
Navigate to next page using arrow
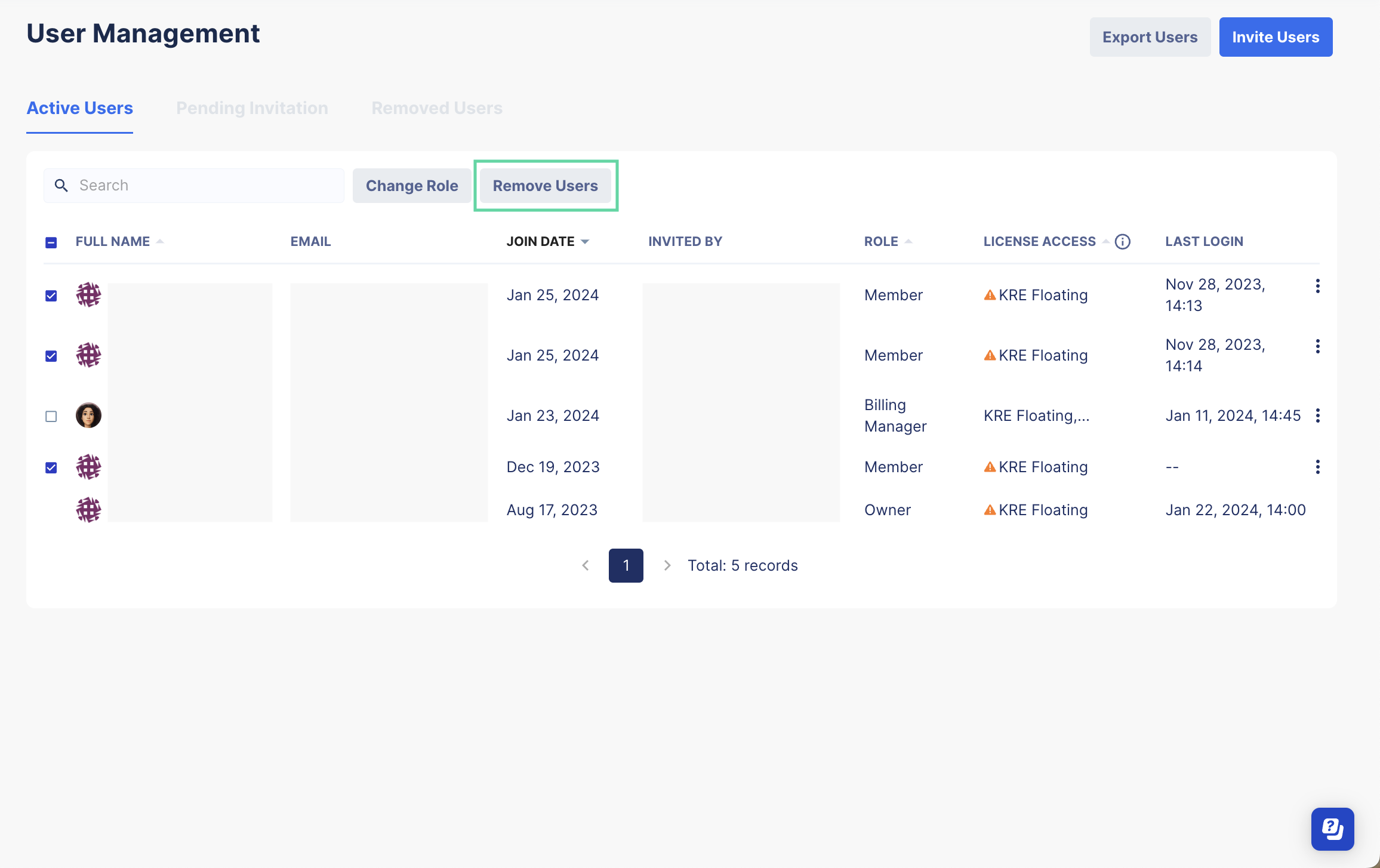click(x=665, y=565)
